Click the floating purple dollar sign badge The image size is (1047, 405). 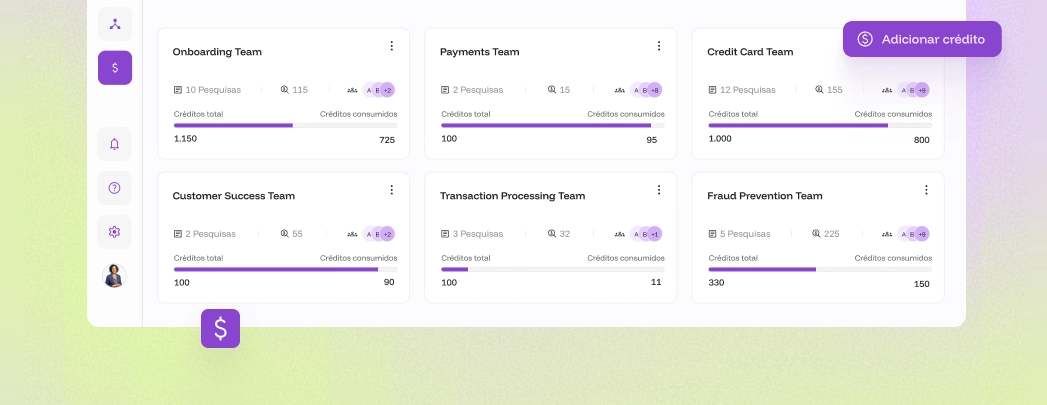220,328
